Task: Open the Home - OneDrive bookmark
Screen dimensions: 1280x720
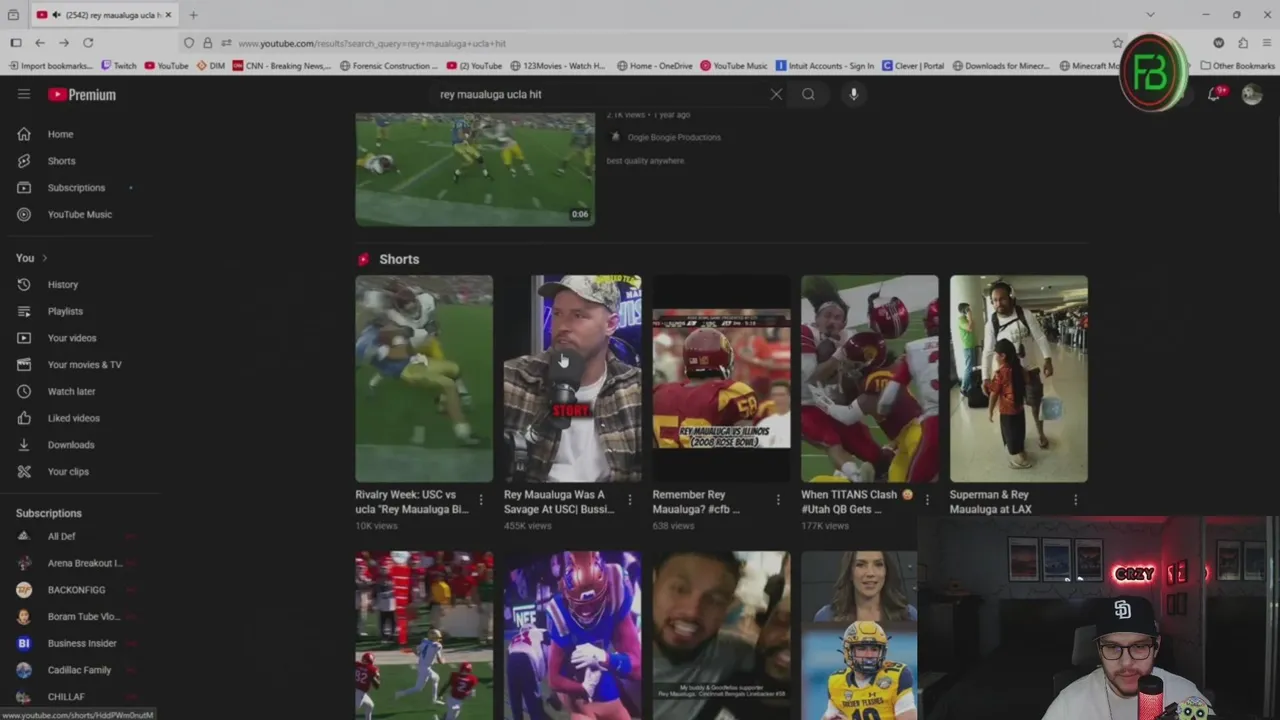Action: point(654,66)
